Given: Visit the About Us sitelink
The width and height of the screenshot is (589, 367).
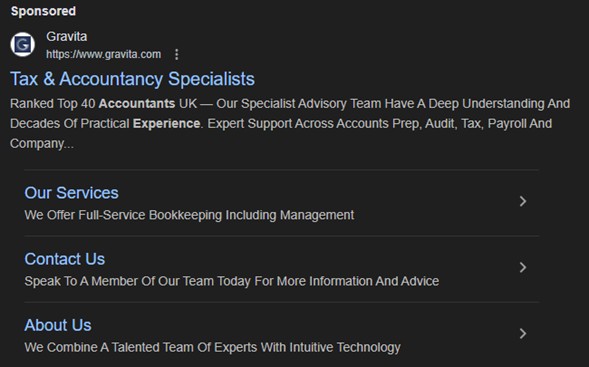Looking at the screenshot, I should pos(58,325).
